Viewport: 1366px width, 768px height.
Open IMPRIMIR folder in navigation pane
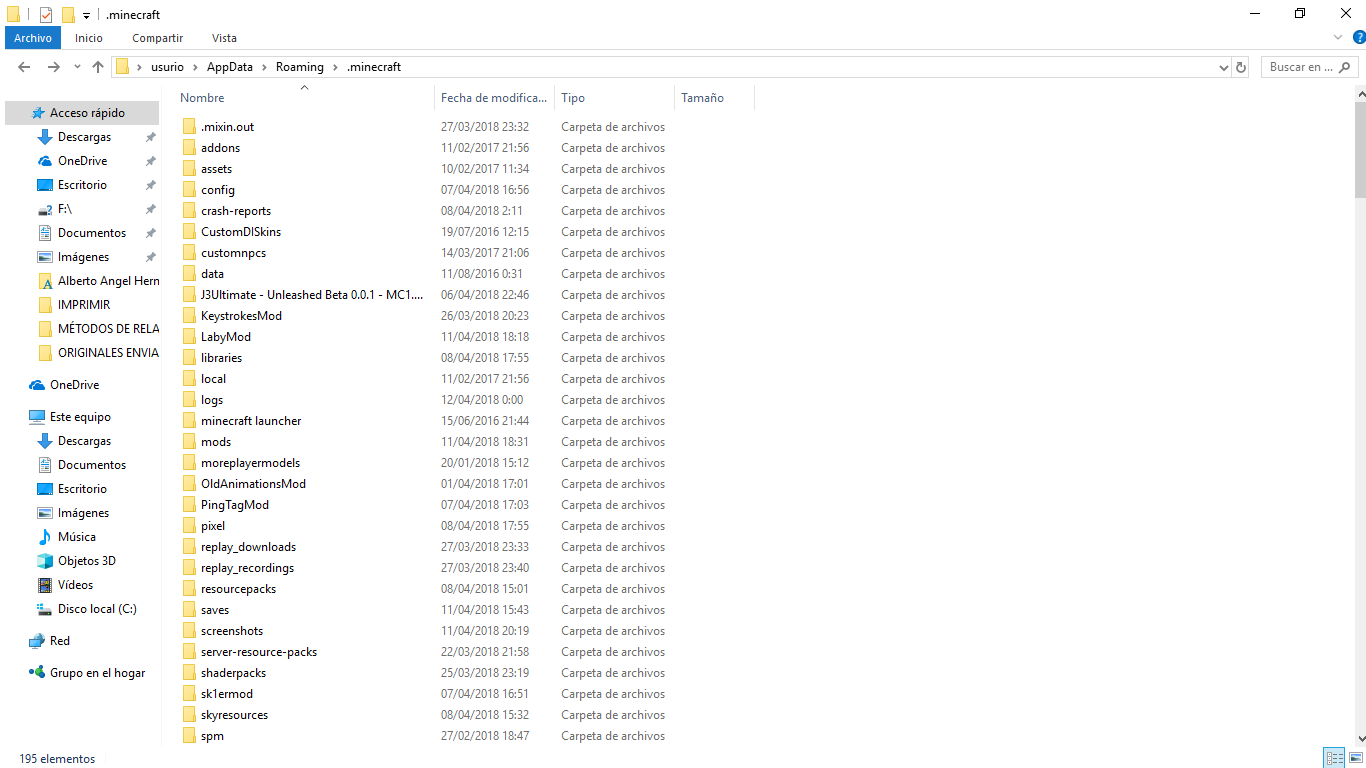[x=82, y=305]
